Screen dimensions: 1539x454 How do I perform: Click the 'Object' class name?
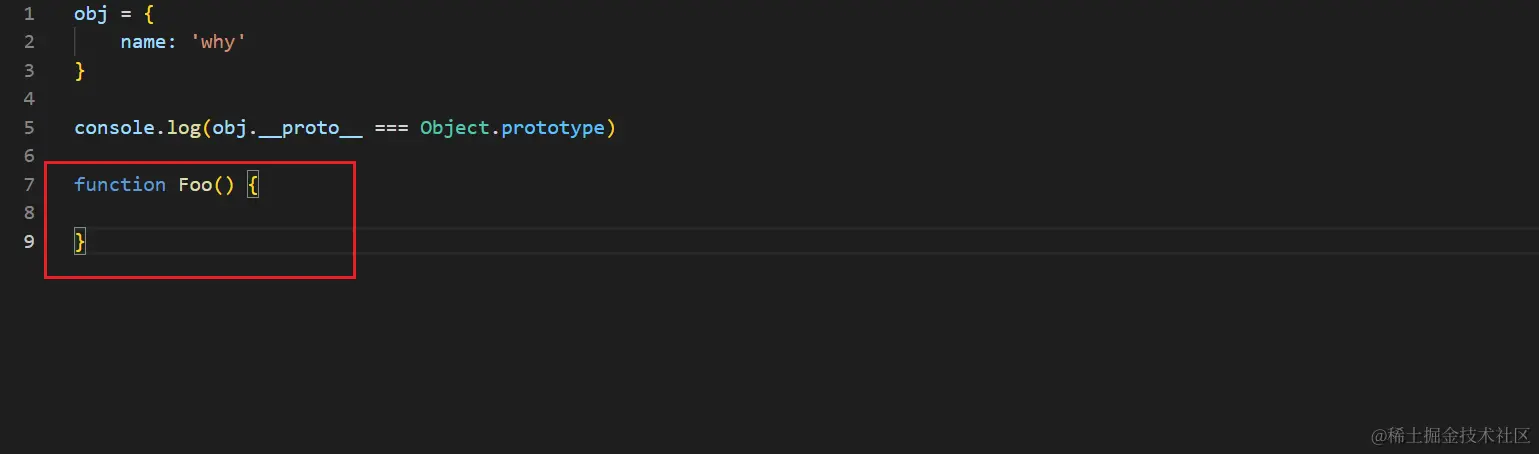coord(455,128)
